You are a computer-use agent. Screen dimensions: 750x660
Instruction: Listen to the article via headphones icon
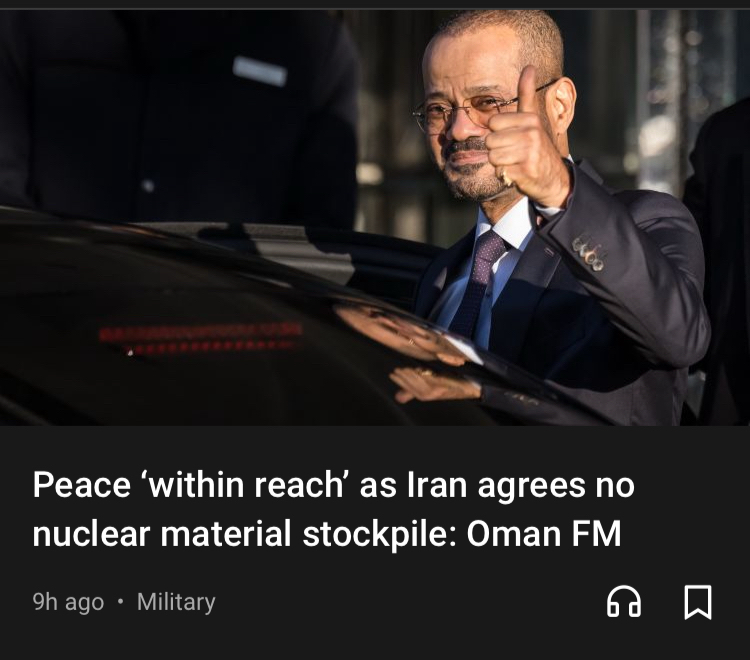tap(624, 602)
